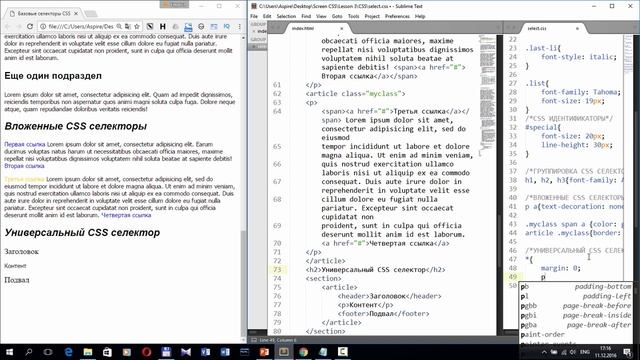Pick the "padding-left" autocomplete suggestion
This screenshot has height=360, width=640.
[x=576, y=296]
